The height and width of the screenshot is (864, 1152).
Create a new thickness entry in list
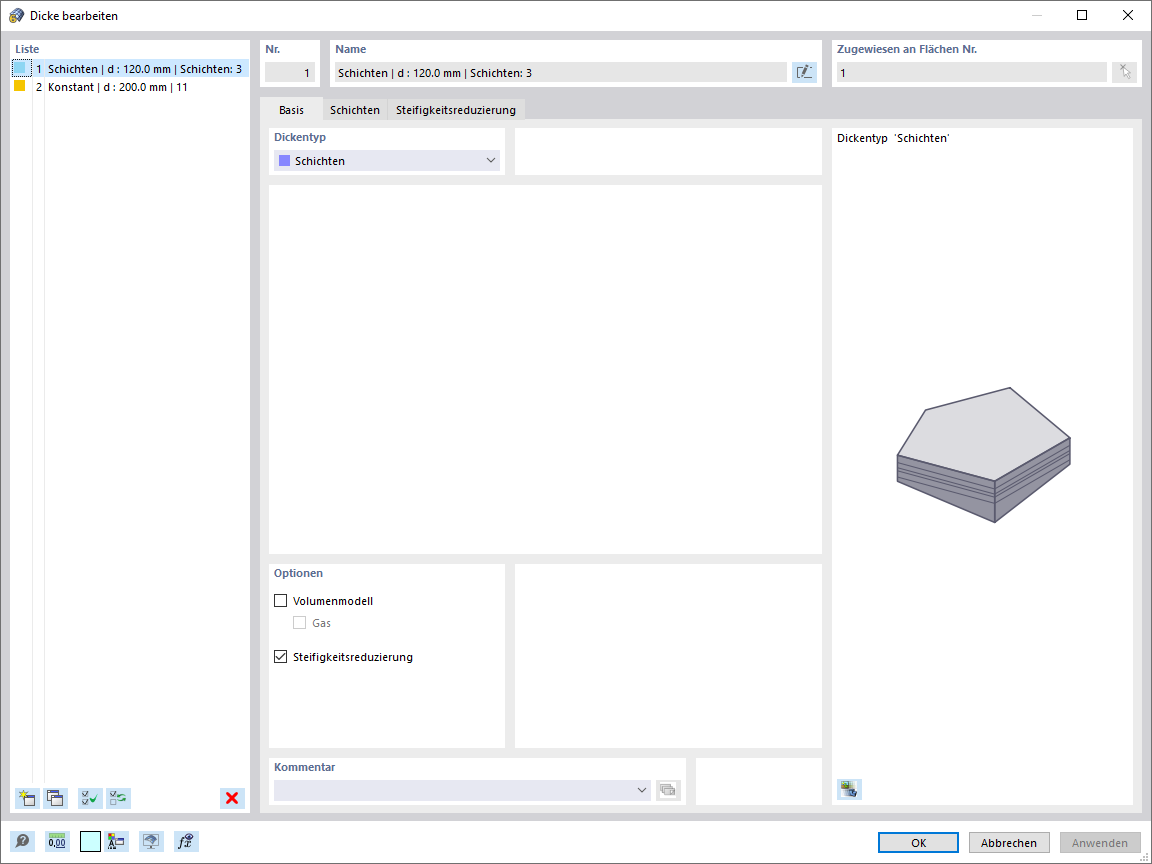27,798
